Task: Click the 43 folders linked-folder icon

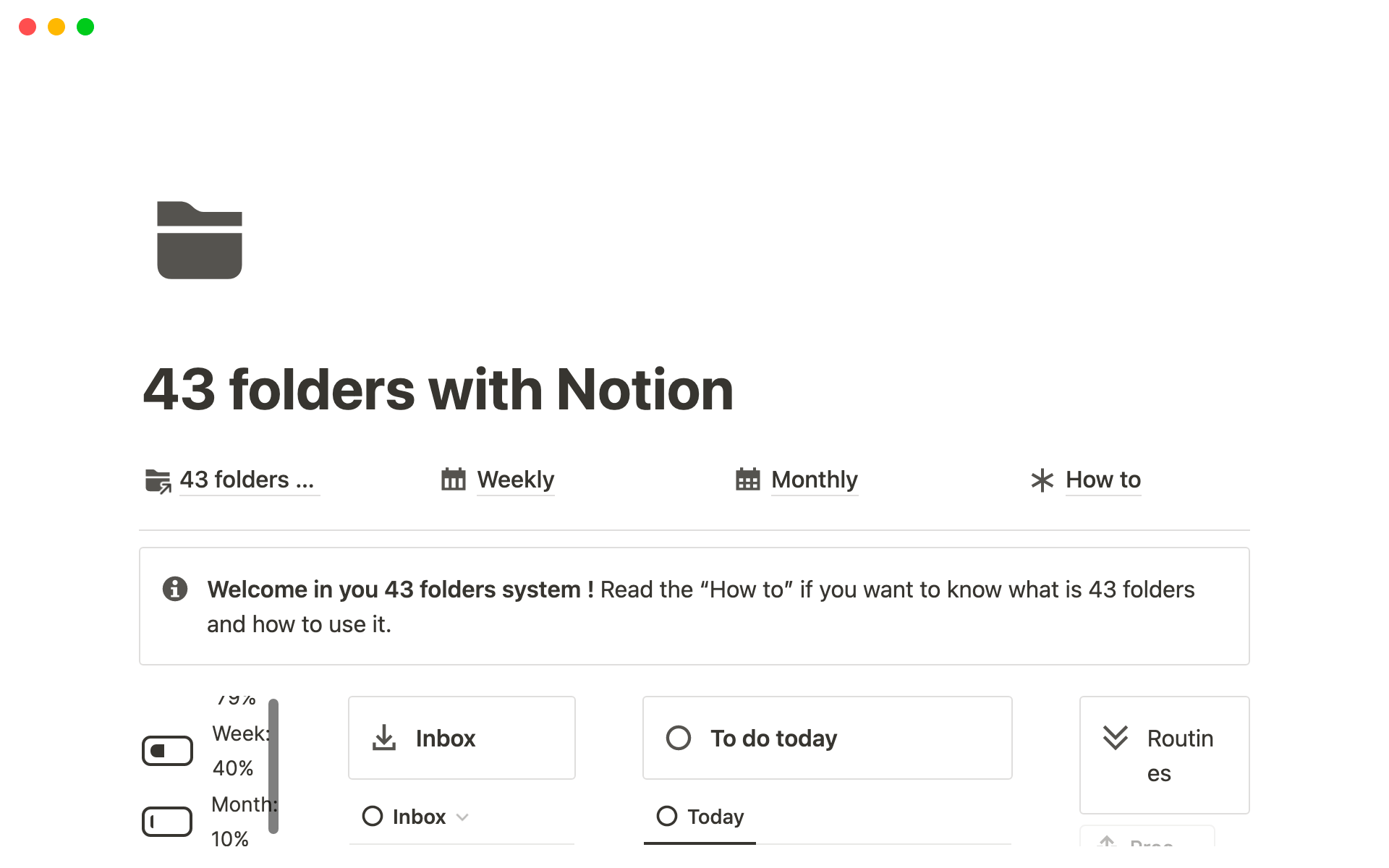Action: pos(158,480)
